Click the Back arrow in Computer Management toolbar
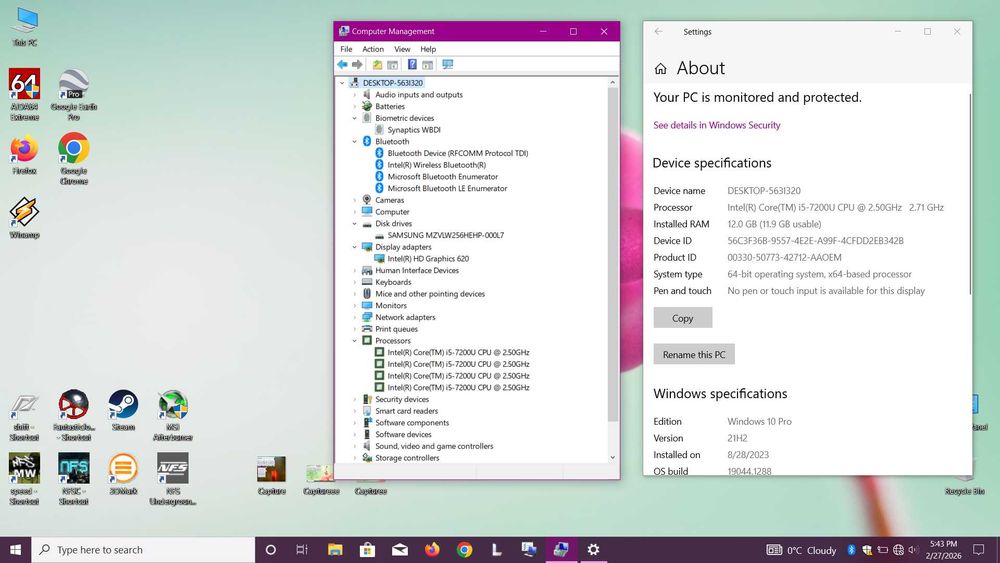 [342, 64]
